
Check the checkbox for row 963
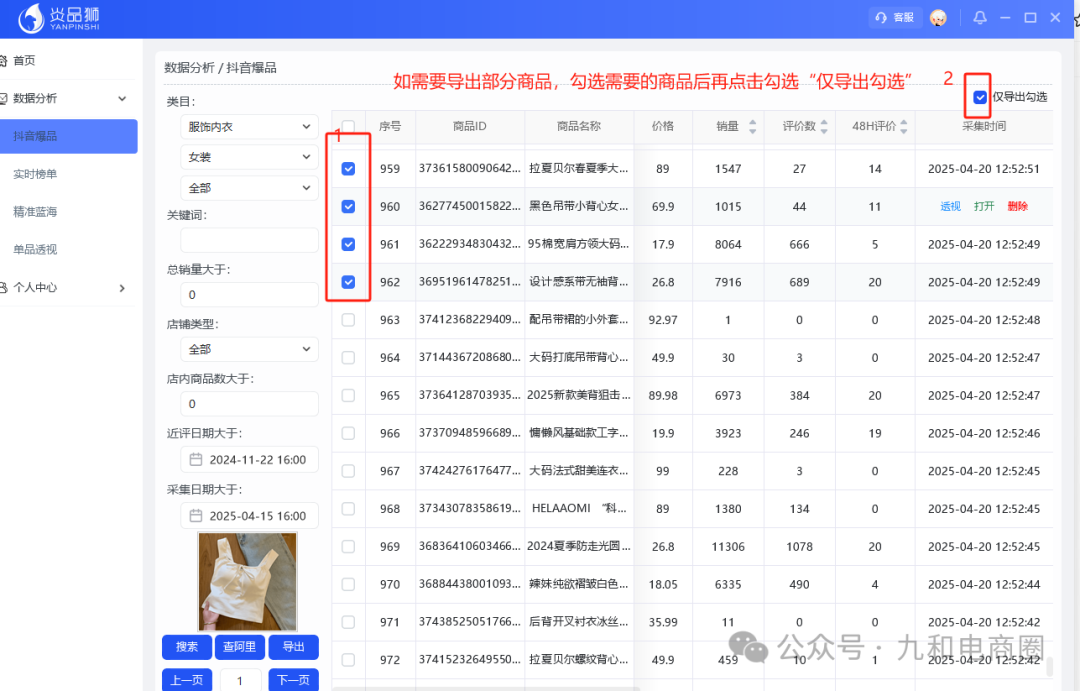click(348, 319)
